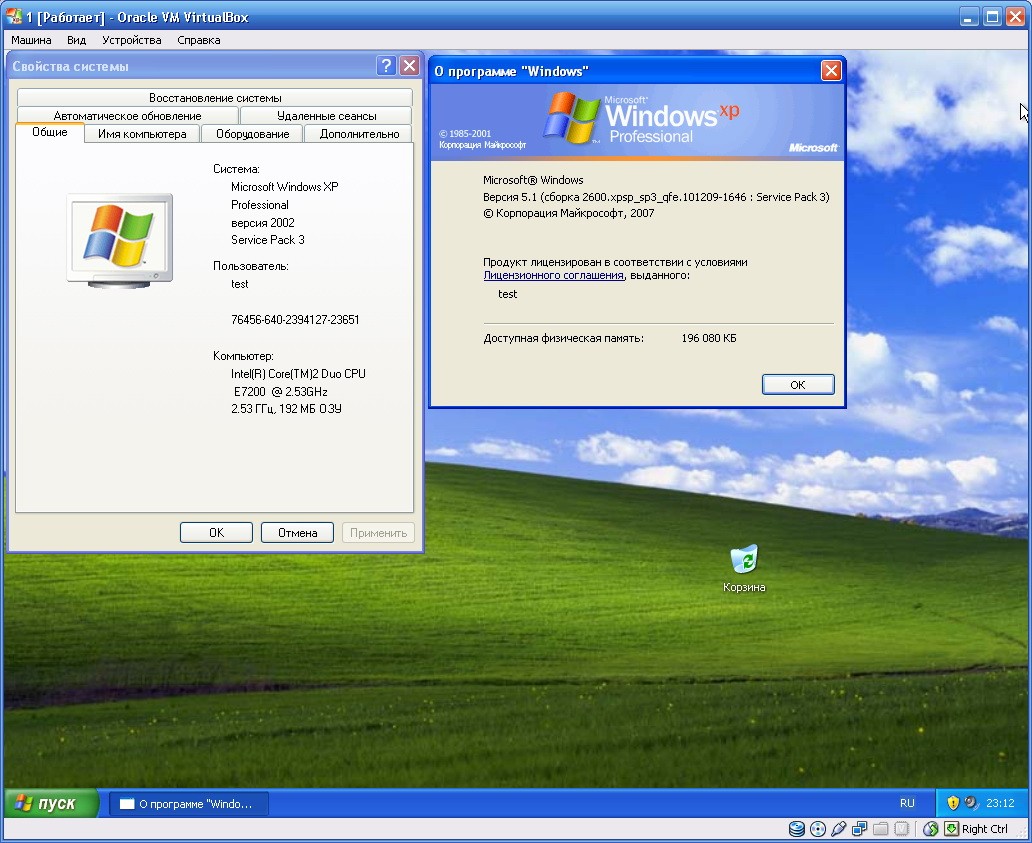Screen dimensions: 1032x843
Task: Switch to the Оборудование tab
Action: [x=252, y=134]
